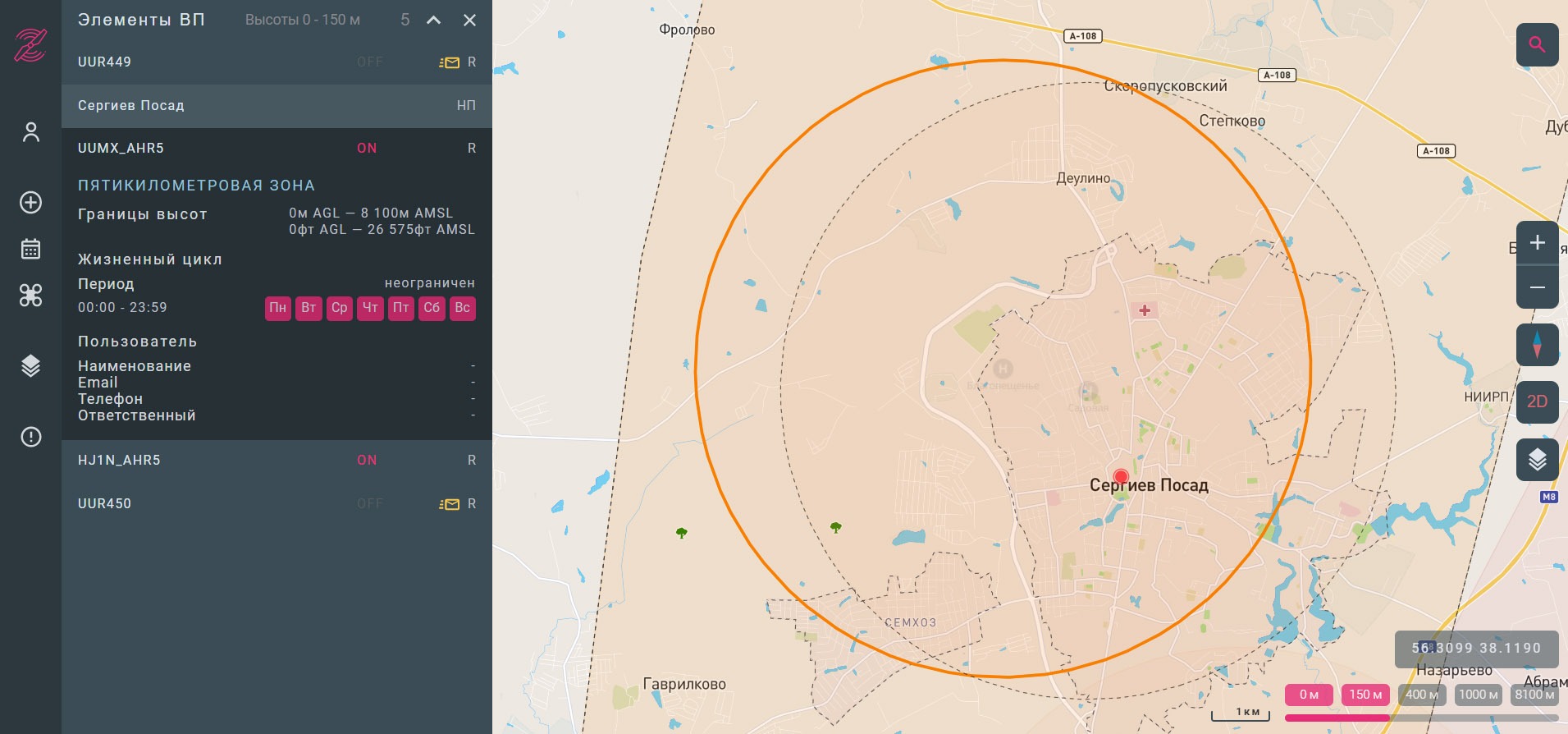Collapse the Элементы ВП panel with chevron
This screenshot has width=1568, height=734.
[434, 20]
